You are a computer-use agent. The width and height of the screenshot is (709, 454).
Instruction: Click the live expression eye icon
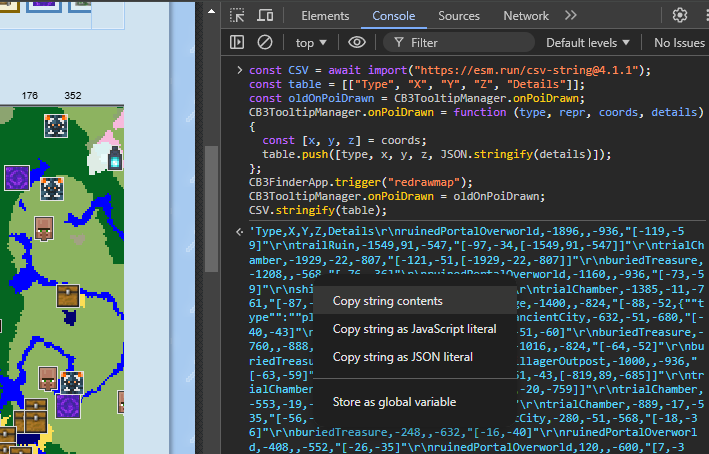pyautogui.click(x=356, y=43)
